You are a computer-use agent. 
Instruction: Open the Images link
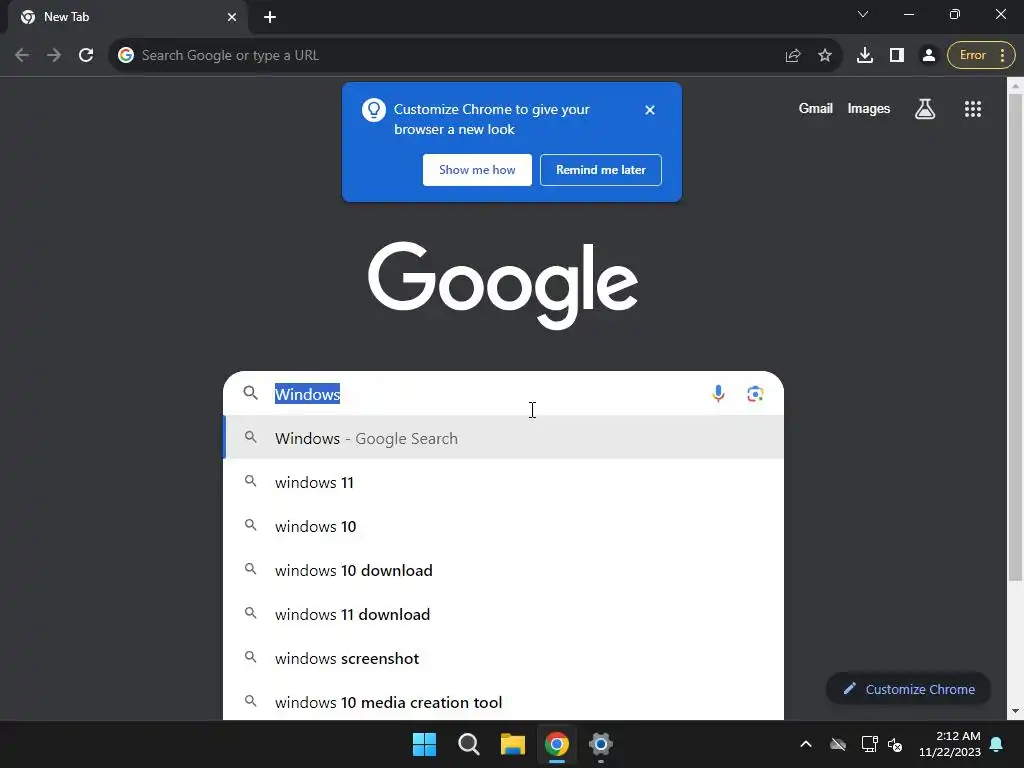pos(868,108)
